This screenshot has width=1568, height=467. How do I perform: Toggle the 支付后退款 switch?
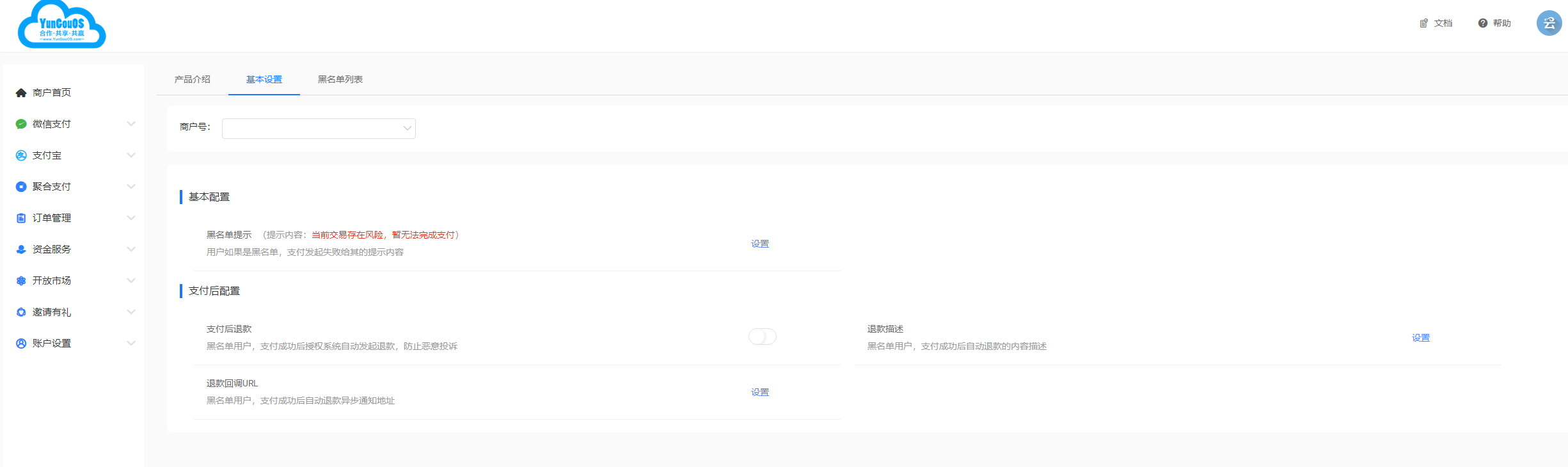click(x=763, y=336)
